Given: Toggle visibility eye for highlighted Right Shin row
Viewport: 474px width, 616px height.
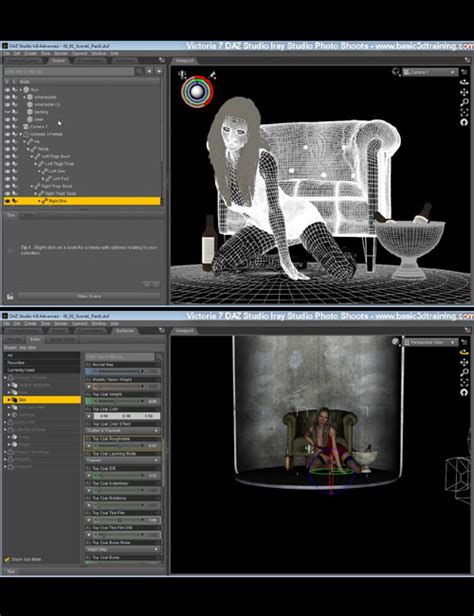Looking at the screenshot, I should coord(7,201).
